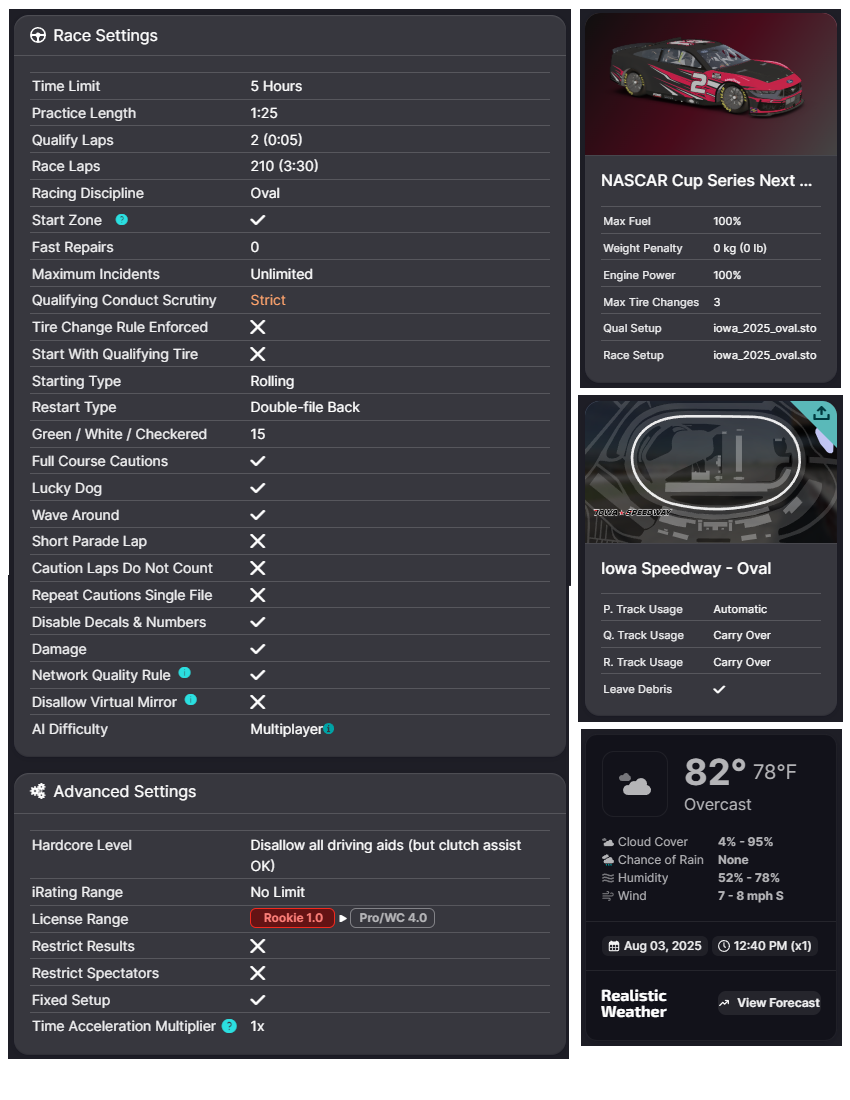This screenshot has width=850, height=1100.
Task: Click the Rookie 1.0 license badge
Action: click(x=293, y=918)
